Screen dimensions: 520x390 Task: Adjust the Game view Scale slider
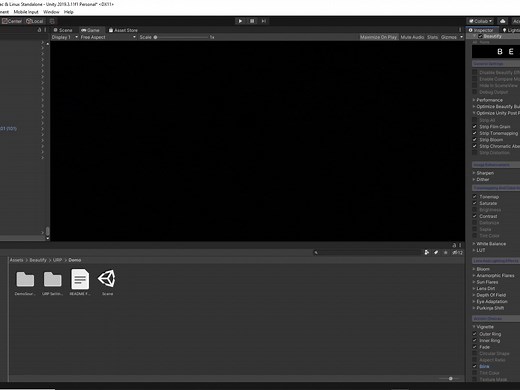click(182, 37)
